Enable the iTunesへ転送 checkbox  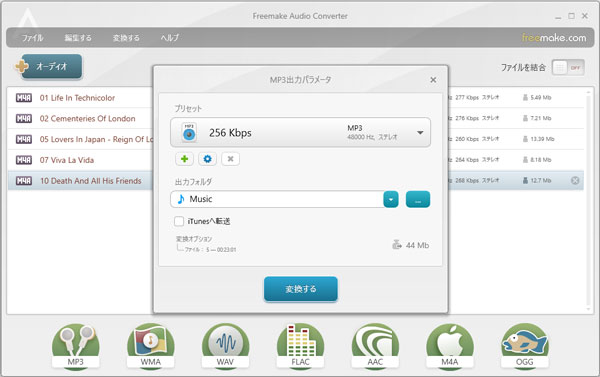click(179, 221)
